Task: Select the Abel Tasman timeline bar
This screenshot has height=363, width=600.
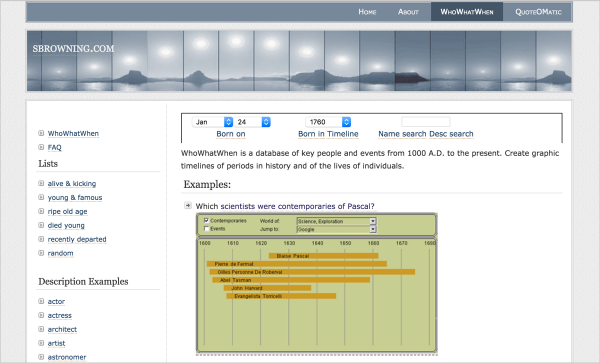Action: click(291, 280)
